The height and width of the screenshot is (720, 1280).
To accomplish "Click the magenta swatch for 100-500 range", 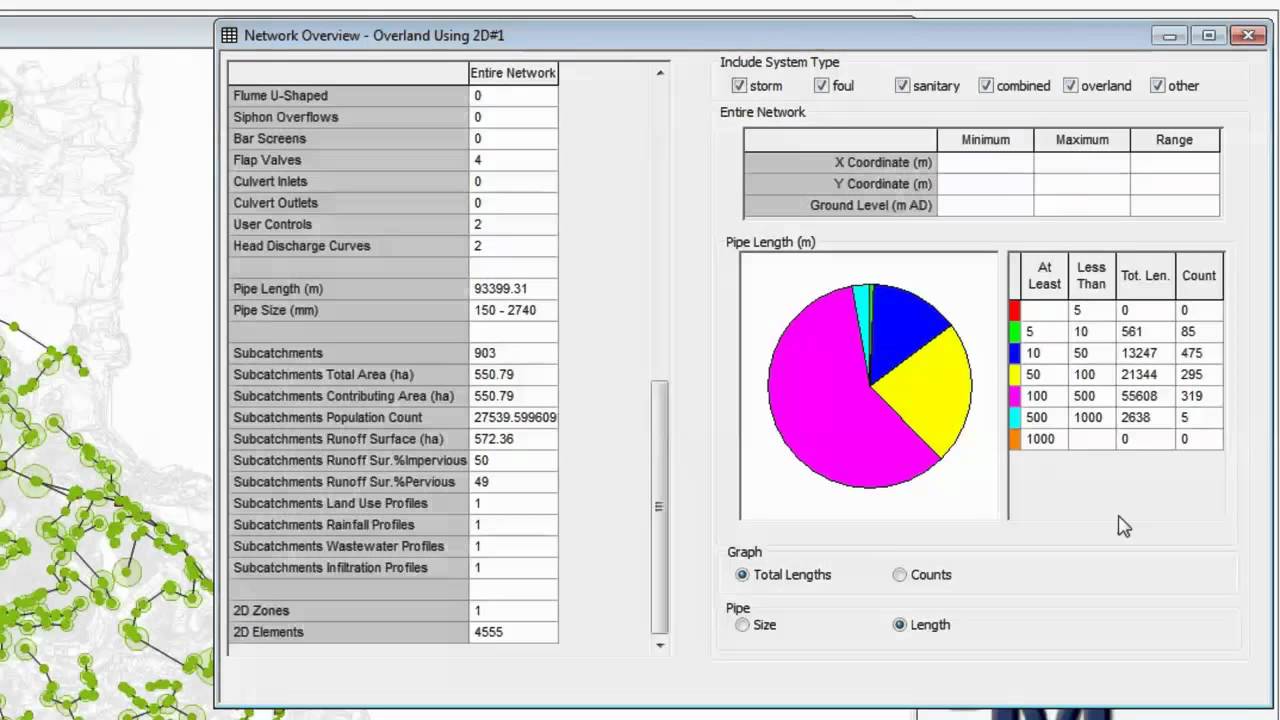I will tap(1015, 396).
